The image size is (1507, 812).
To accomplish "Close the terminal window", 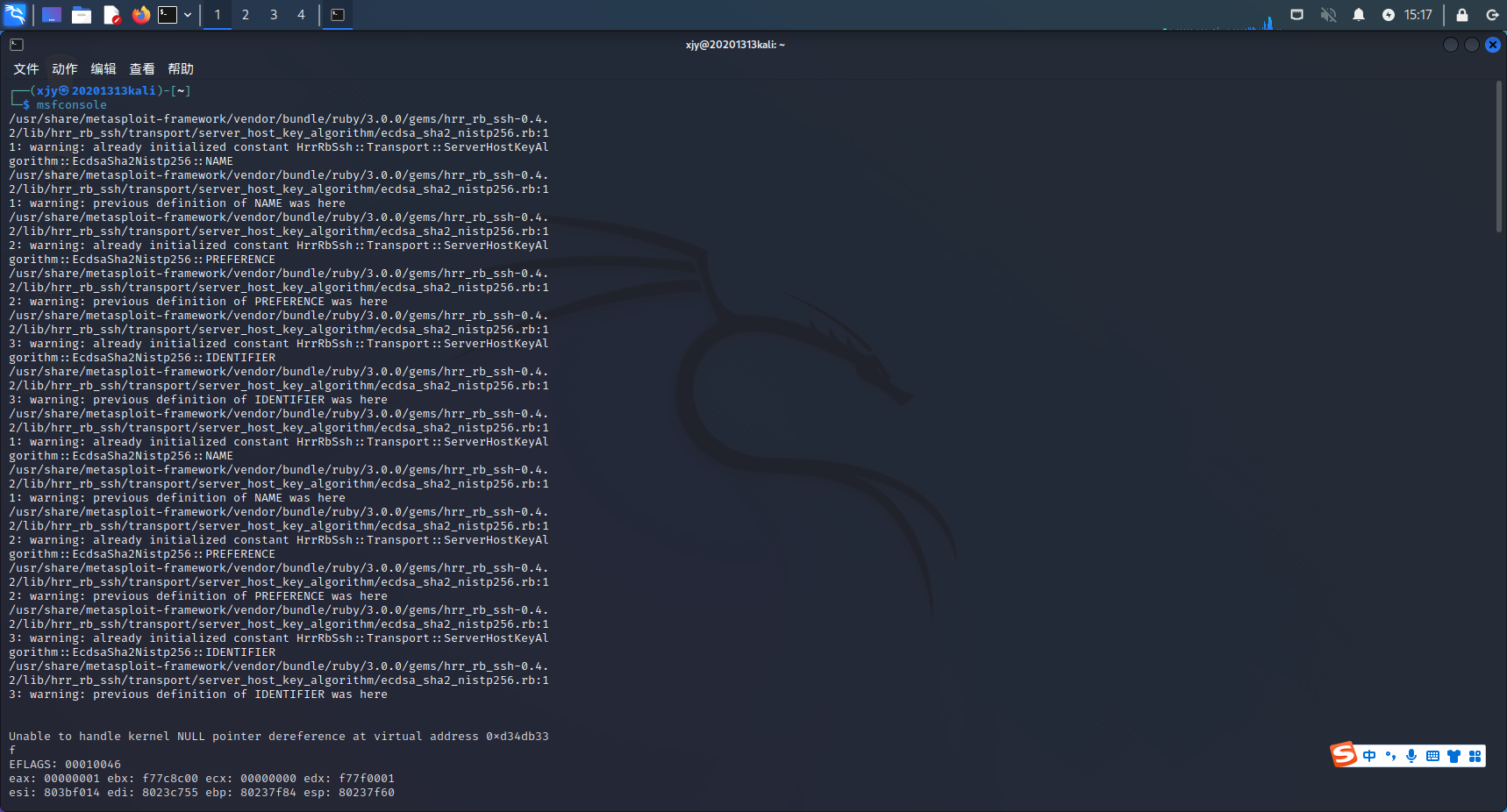I will (x=1493, y=45).
